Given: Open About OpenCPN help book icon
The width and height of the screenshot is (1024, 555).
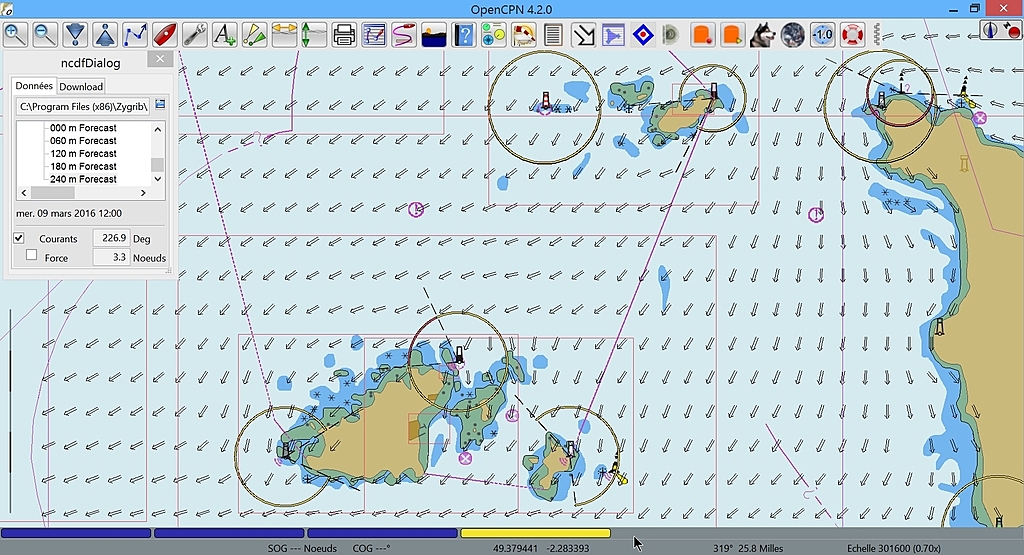Looking at the screenshot, I should point(464,34).
